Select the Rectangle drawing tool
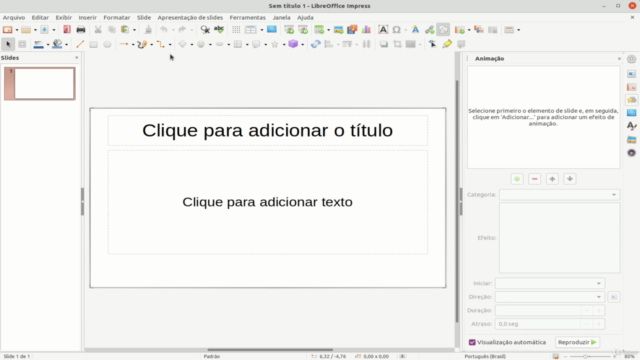 coord(93,44)
